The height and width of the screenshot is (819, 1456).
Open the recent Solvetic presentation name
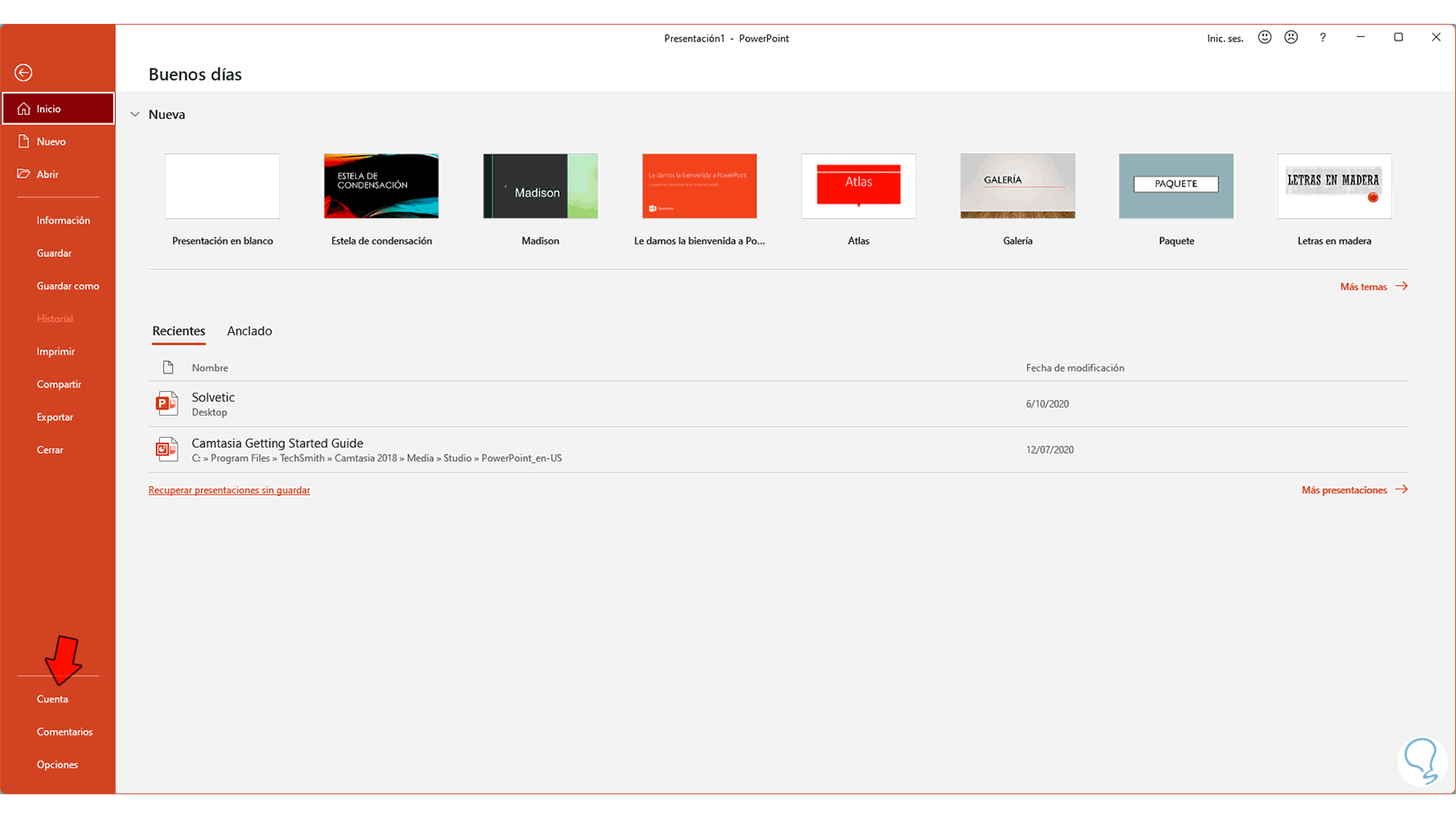pos(213,397)
